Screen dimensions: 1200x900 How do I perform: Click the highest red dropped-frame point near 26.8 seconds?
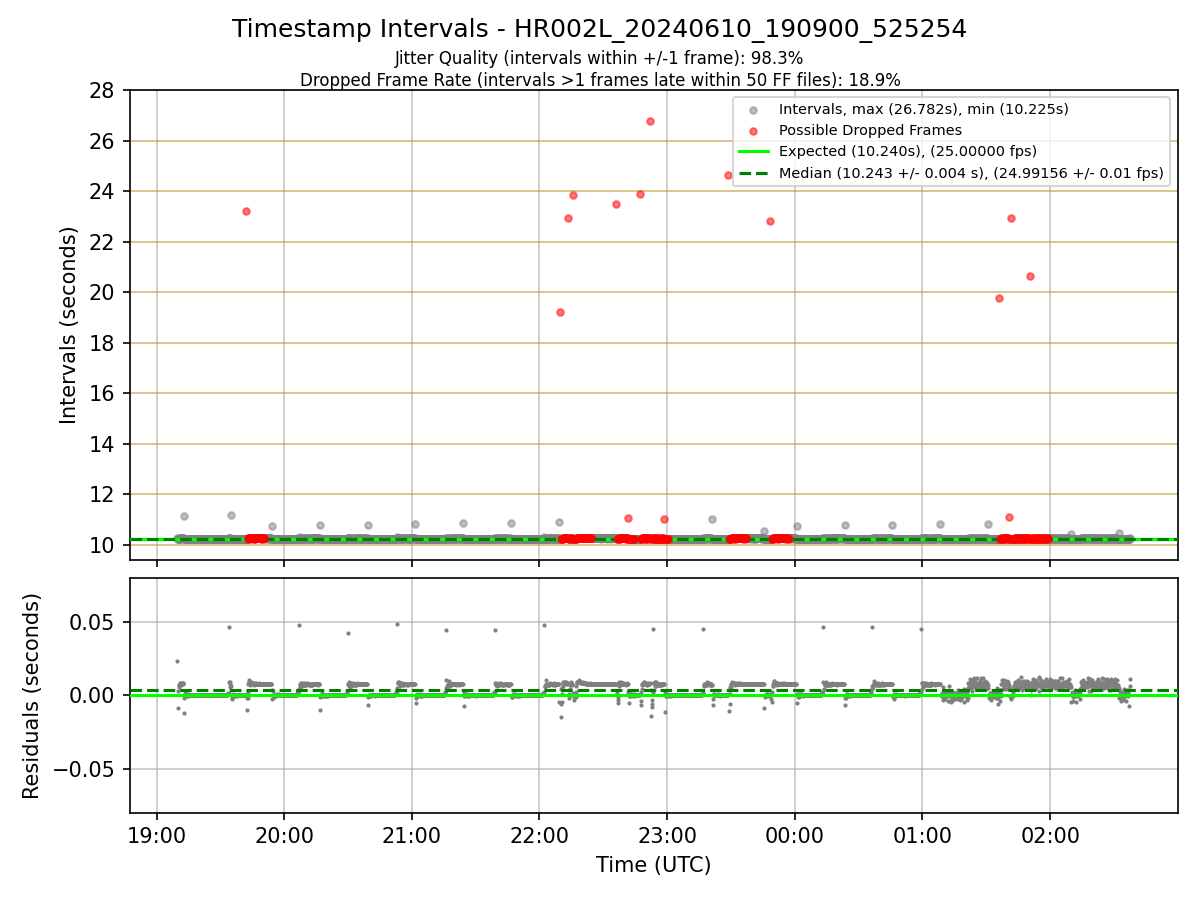(x=650, y=121)
